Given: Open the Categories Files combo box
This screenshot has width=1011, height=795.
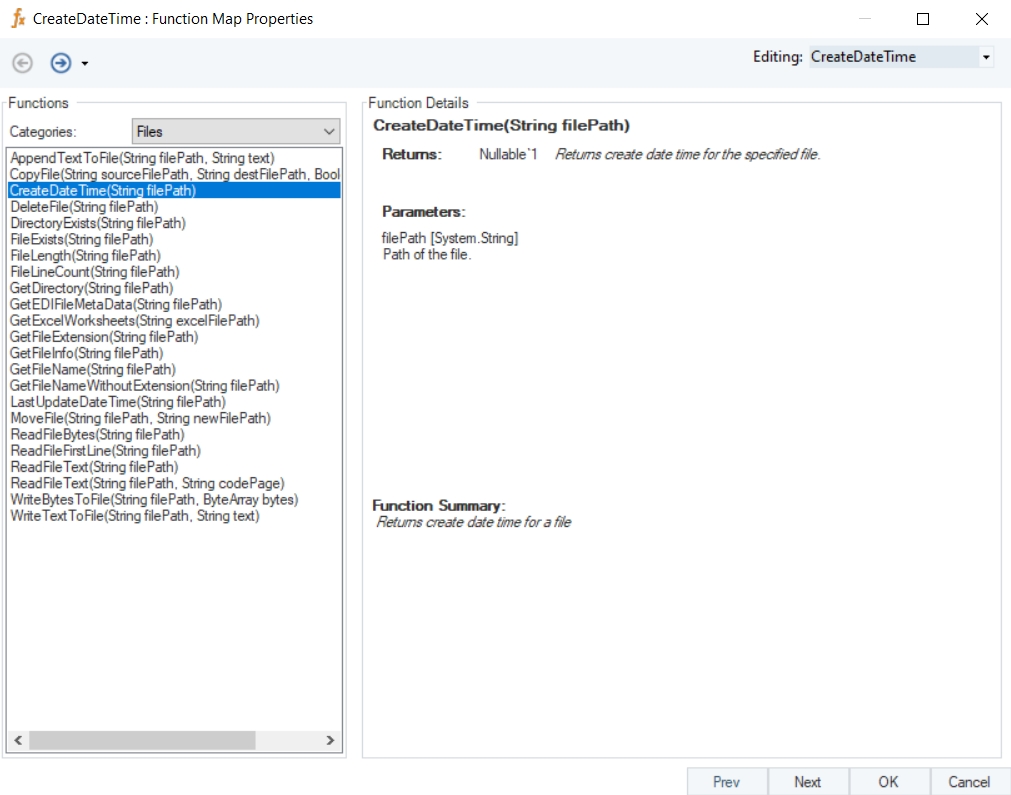Looking at the screenshot, I should click(236, 131).
